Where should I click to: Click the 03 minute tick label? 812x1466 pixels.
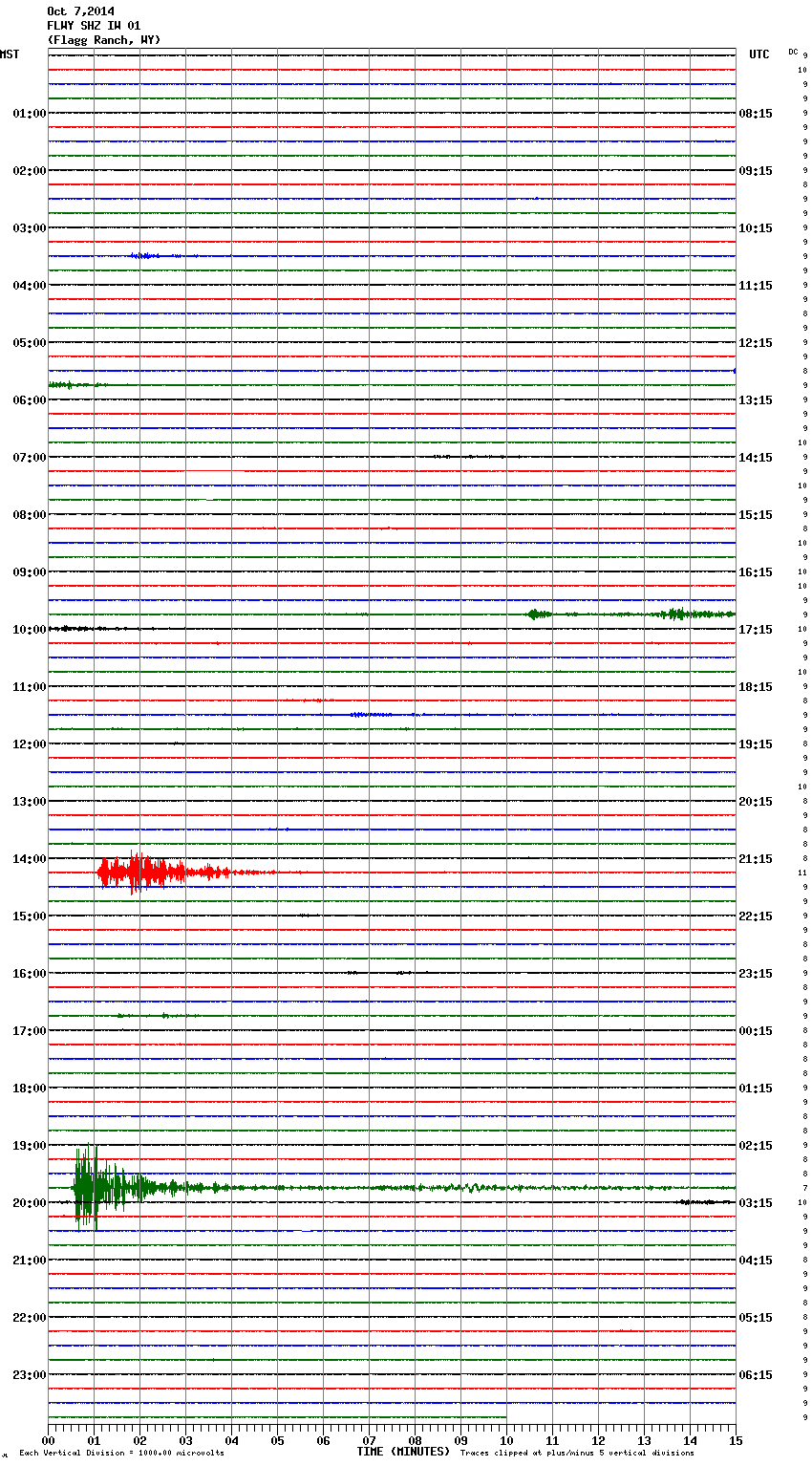[185, 1440]
